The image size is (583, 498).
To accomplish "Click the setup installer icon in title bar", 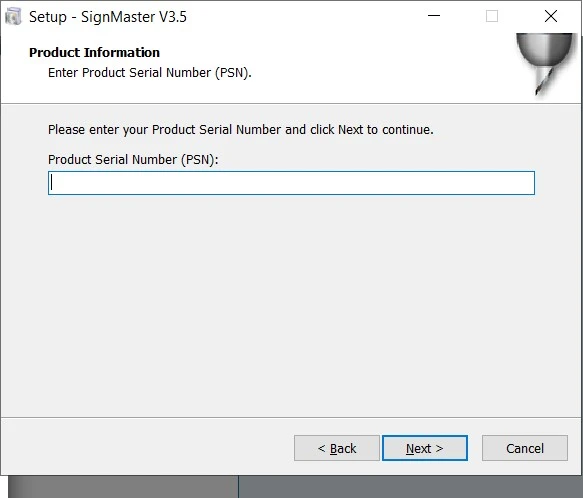I will 13,17.
